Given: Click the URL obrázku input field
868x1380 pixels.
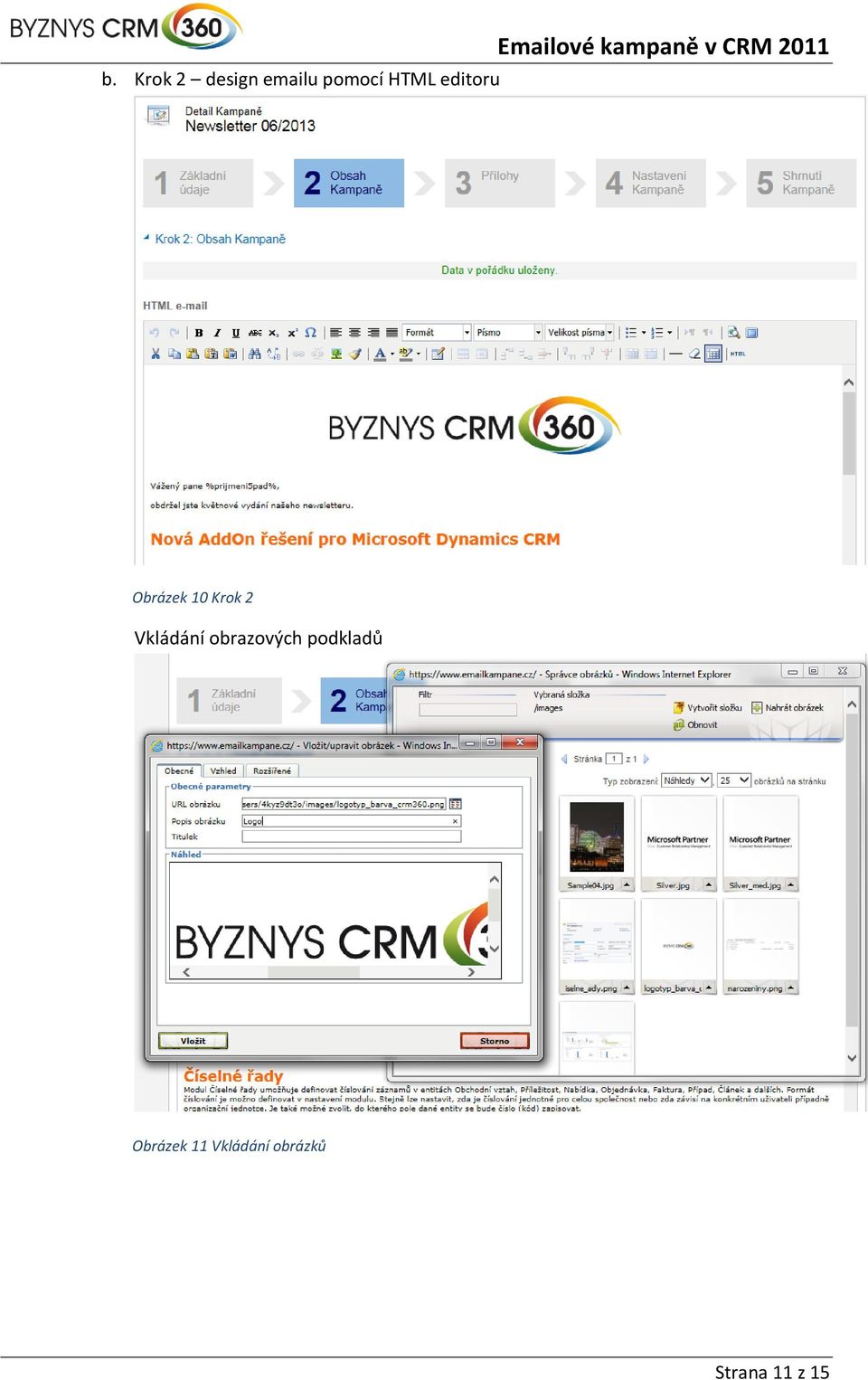Looking at the screenshot, I should coord(344,804).
